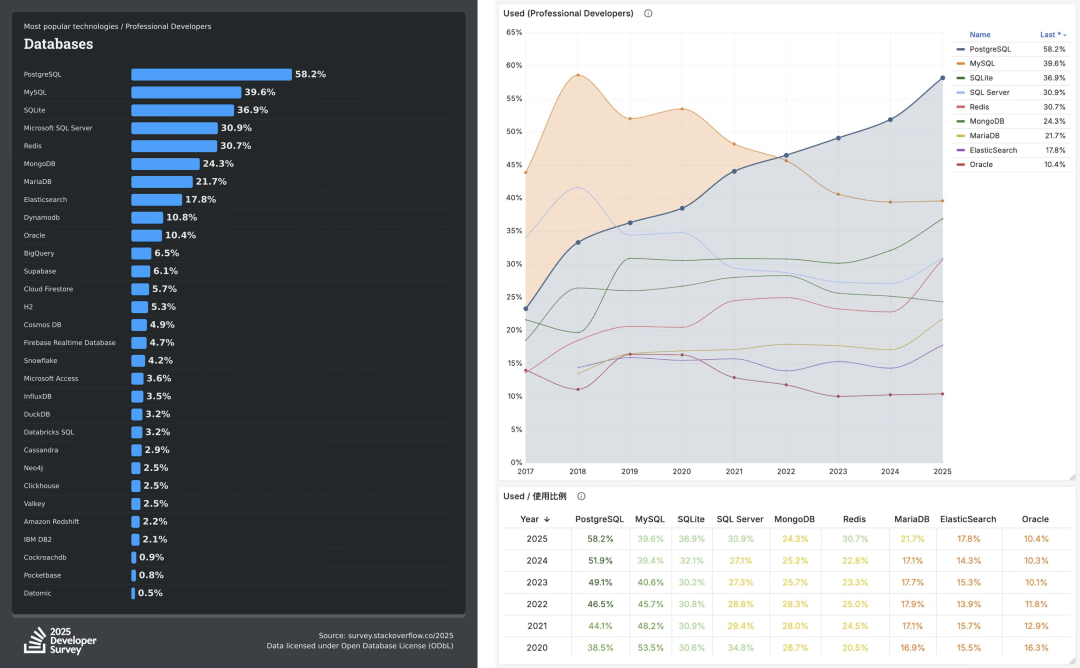The height and width of the screenshot is (668, 1080).
Task: Toggle the Redis series in the chart legend
Action: 979,107
